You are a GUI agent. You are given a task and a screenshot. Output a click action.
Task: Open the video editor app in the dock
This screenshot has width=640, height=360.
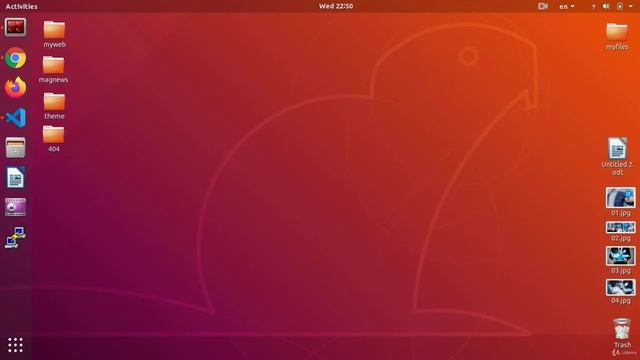16,207
